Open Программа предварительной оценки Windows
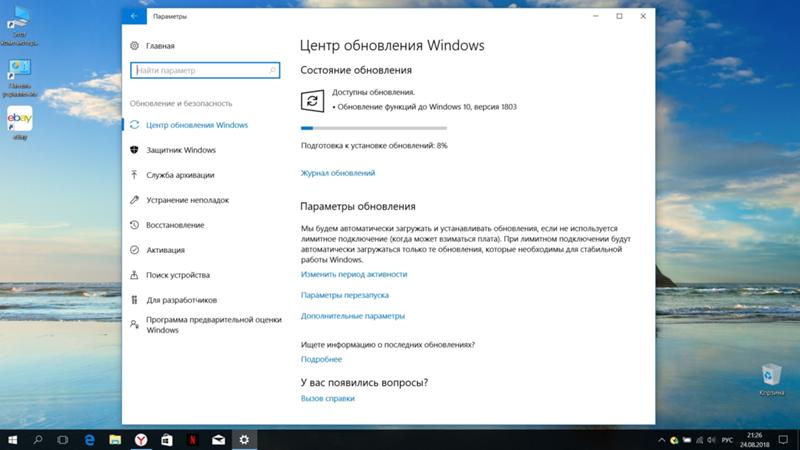Screen dimensions: 800x450 214,324
